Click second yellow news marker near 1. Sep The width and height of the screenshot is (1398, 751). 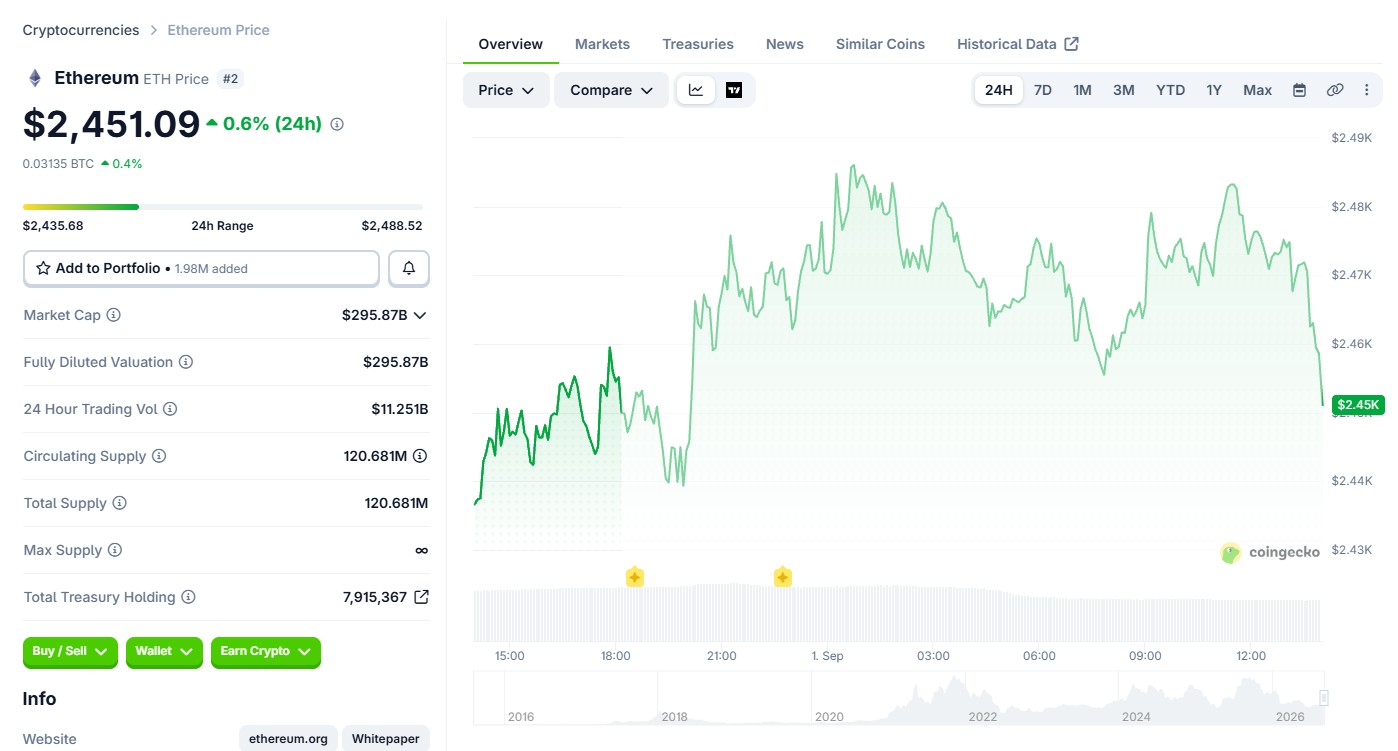(x=783, y=577)
